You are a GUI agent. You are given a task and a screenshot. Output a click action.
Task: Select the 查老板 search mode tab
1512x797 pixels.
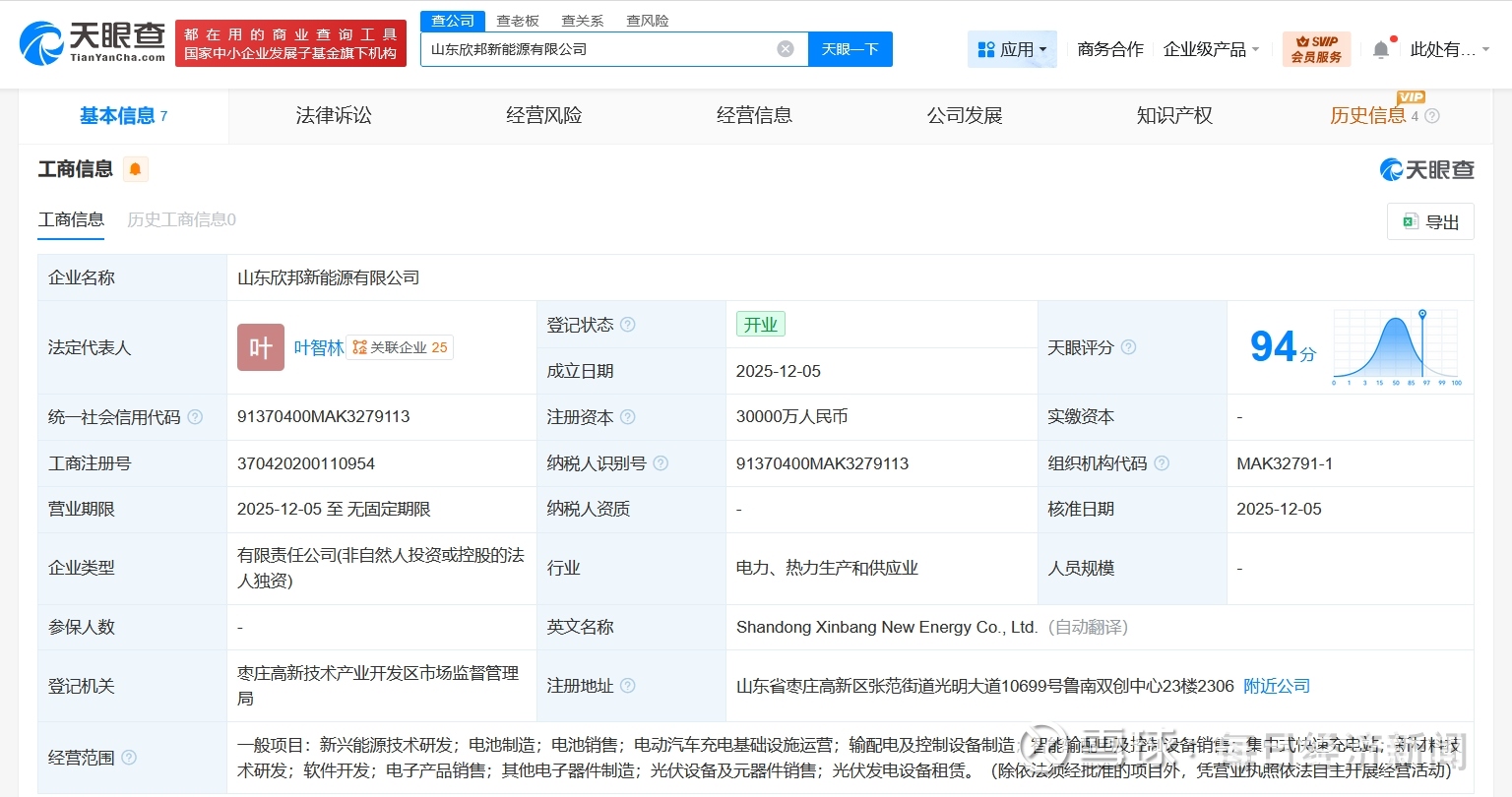(x=518, y=21)
